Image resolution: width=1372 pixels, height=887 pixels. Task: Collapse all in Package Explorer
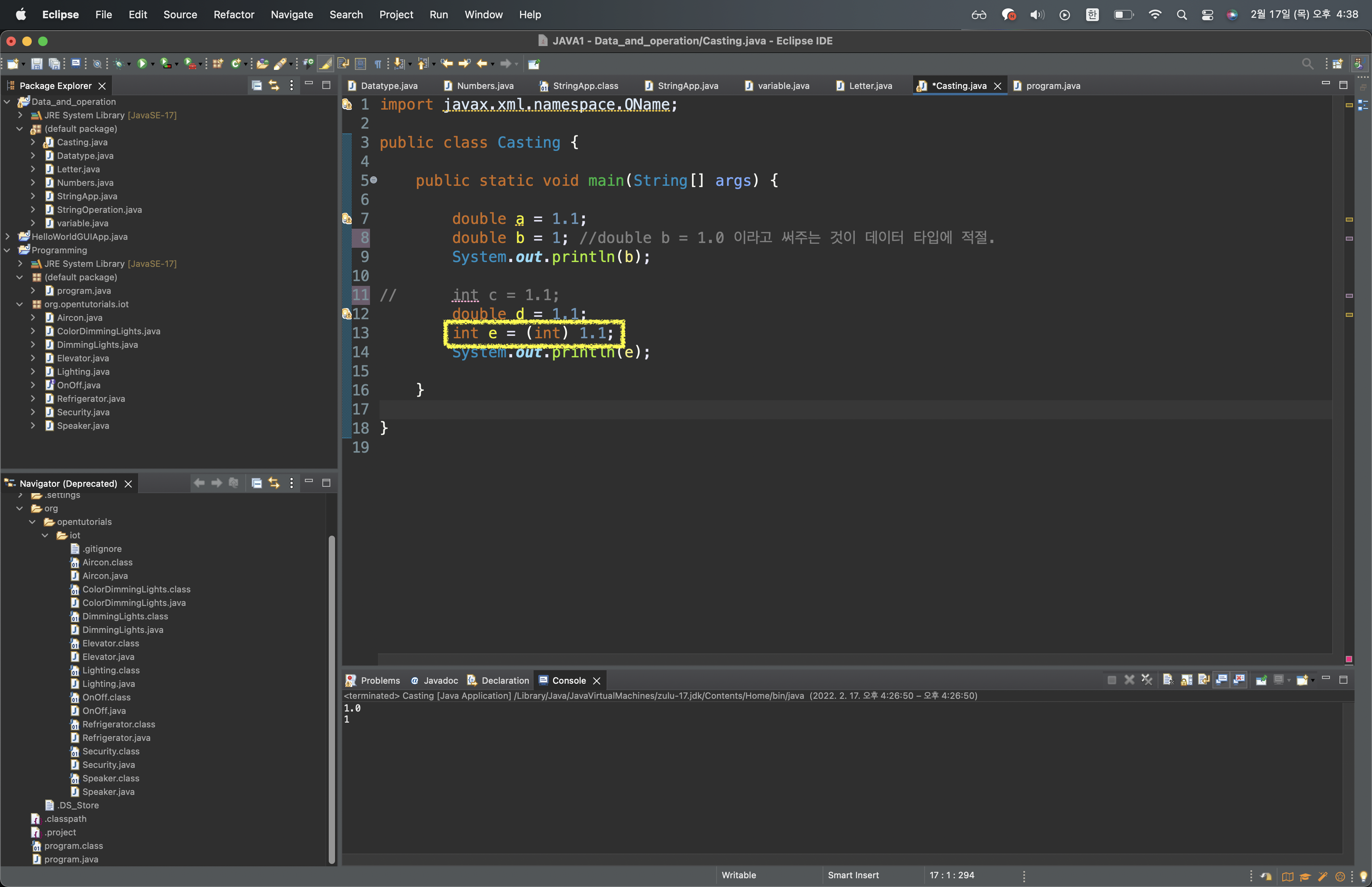coord(257,86)
